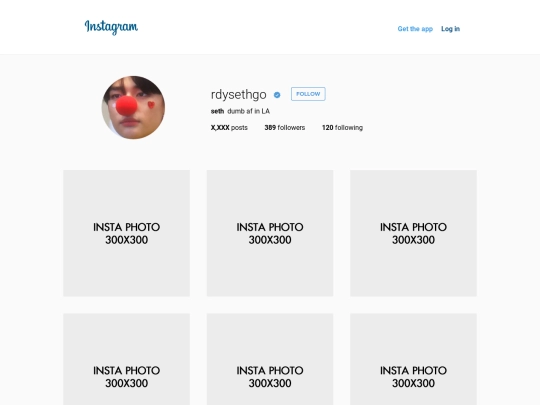Click the blue verified badge beside rdysethgo
The width and height of the screenshot is (540, 405).
(277, 95)
